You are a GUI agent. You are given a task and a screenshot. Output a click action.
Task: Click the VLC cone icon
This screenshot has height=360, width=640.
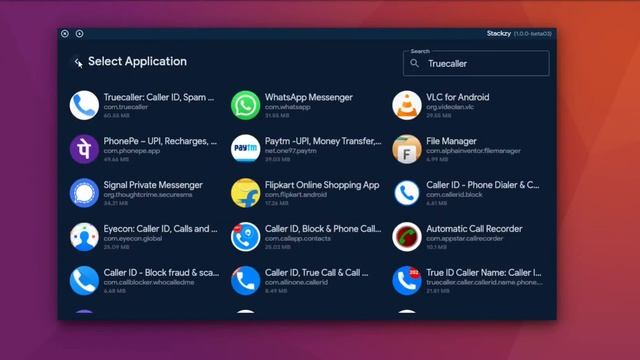coord(407,105)
